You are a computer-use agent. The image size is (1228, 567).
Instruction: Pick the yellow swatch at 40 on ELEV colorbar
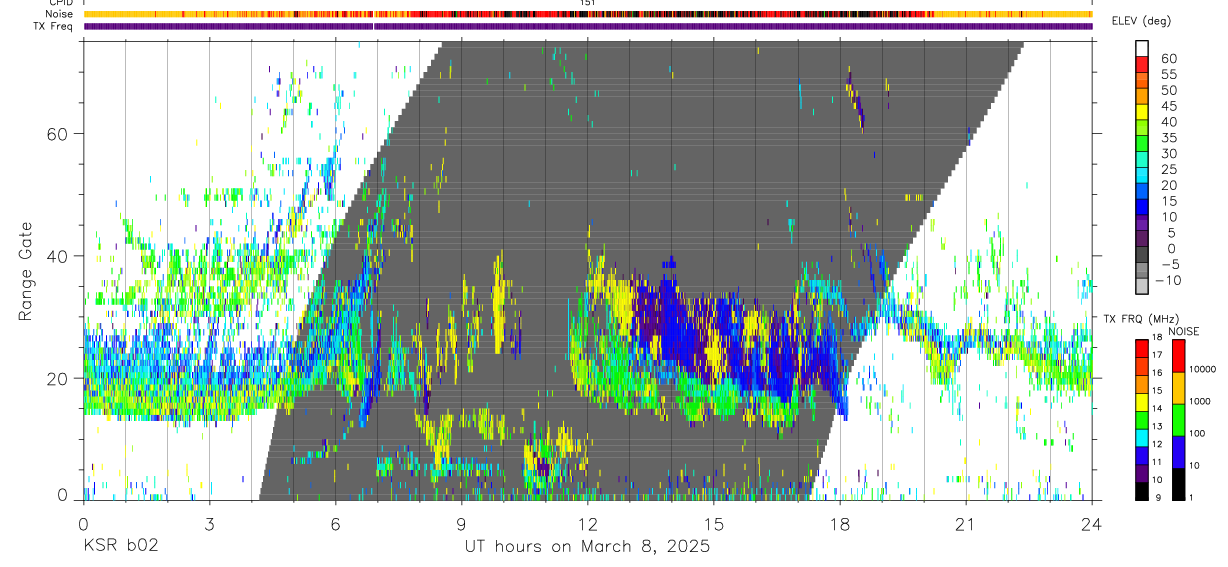(1142, 112)
